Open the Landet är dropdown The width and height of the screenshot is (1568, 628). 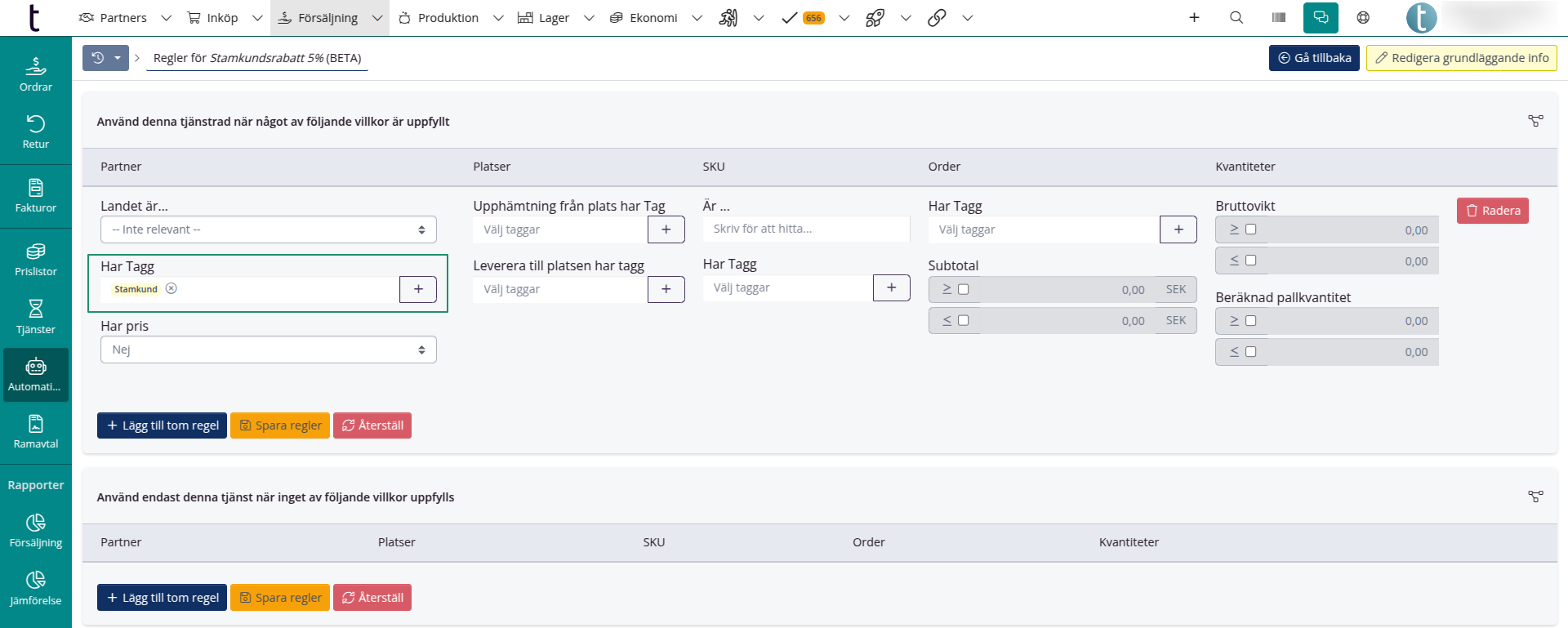[x=268, y=229]
